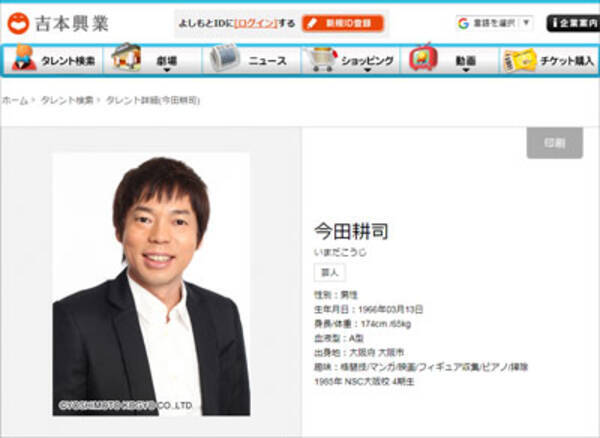Open the タレント検索 menu item
Viewport: 600px width, 438px height.
(68, 61)
